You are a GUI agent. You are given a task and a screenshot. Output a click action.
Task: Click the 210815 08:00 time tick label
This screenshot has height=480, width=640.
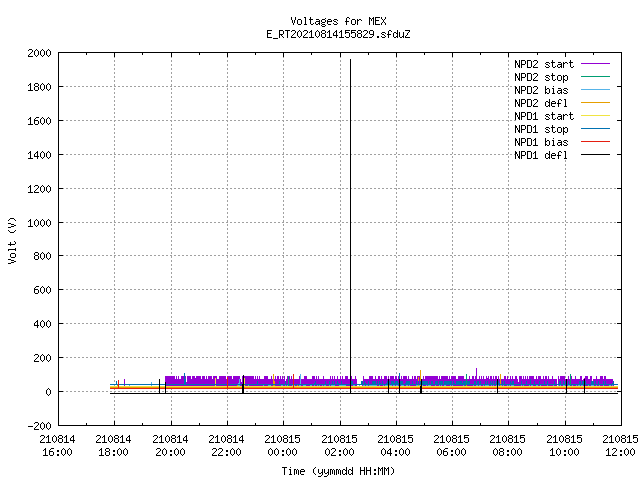point(507,446)
